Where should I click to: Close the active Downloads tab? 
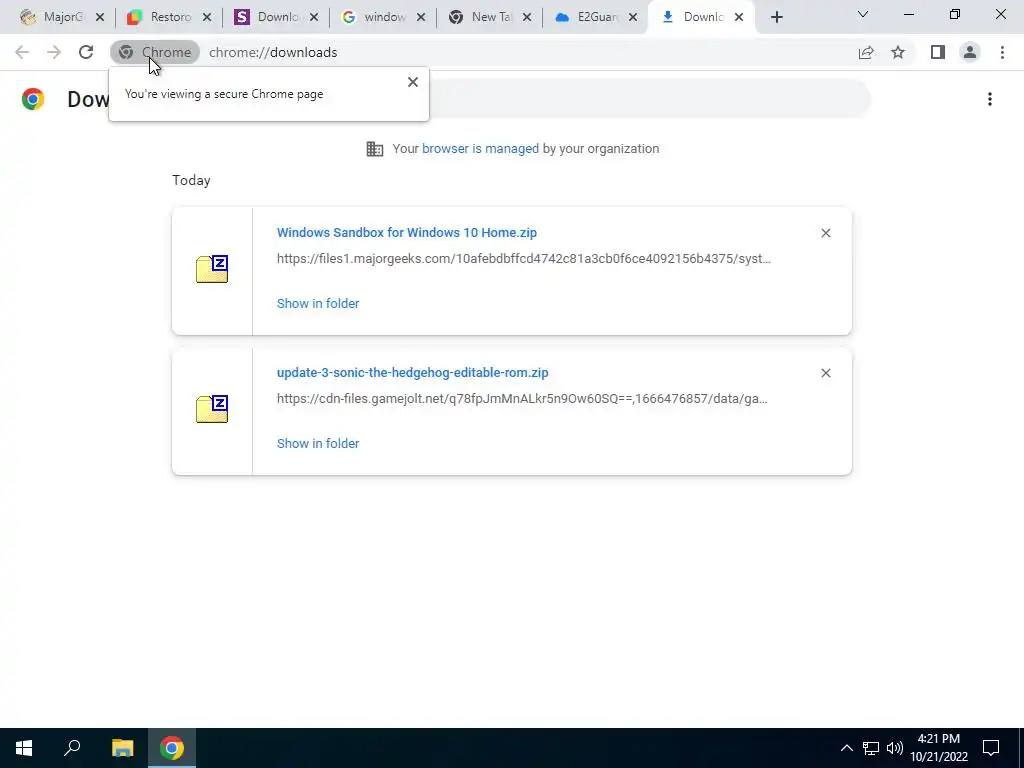pos(739,18)
